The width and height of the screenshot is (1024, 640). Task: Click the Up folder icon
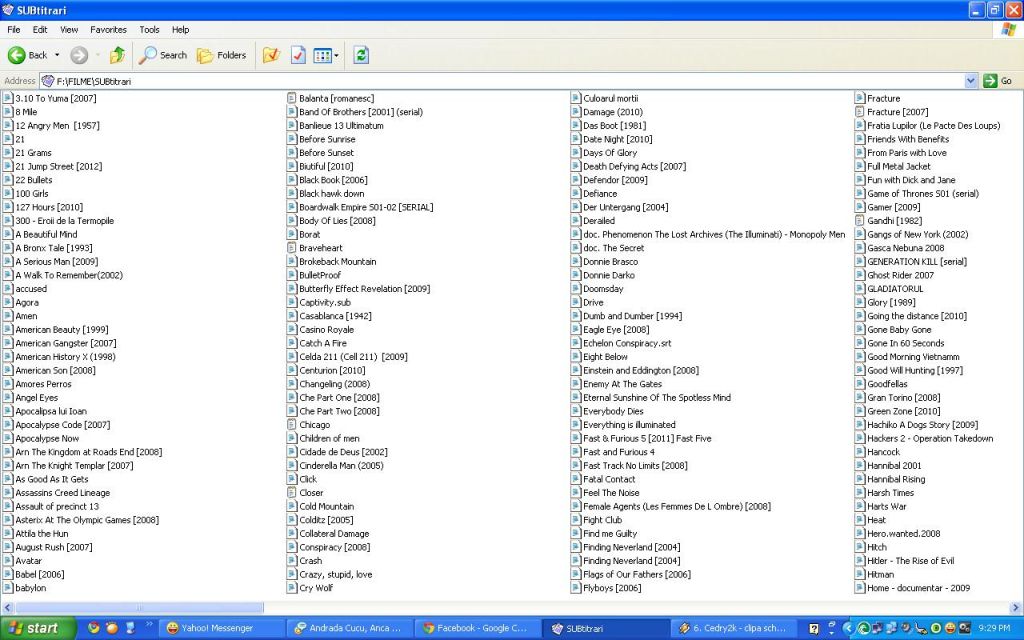tap(117, 55)
